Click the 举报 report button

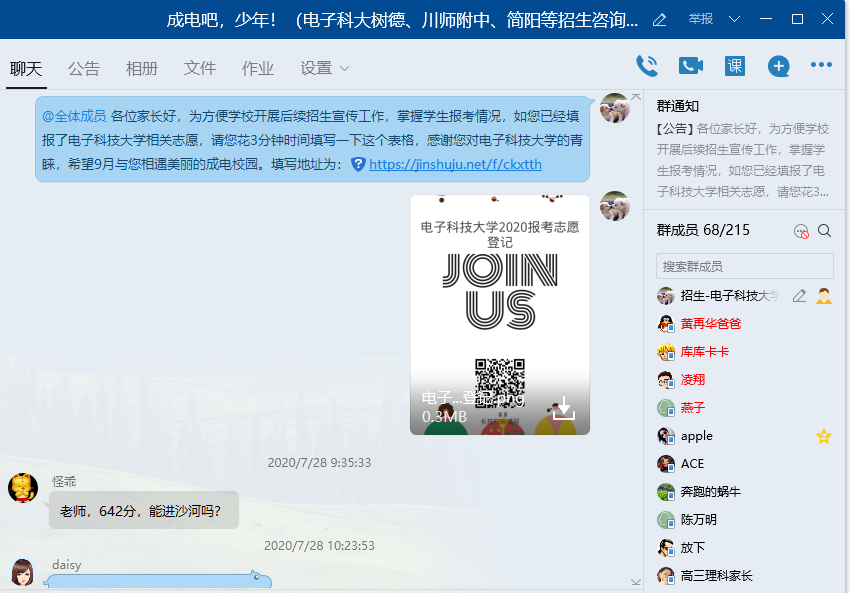701,20
